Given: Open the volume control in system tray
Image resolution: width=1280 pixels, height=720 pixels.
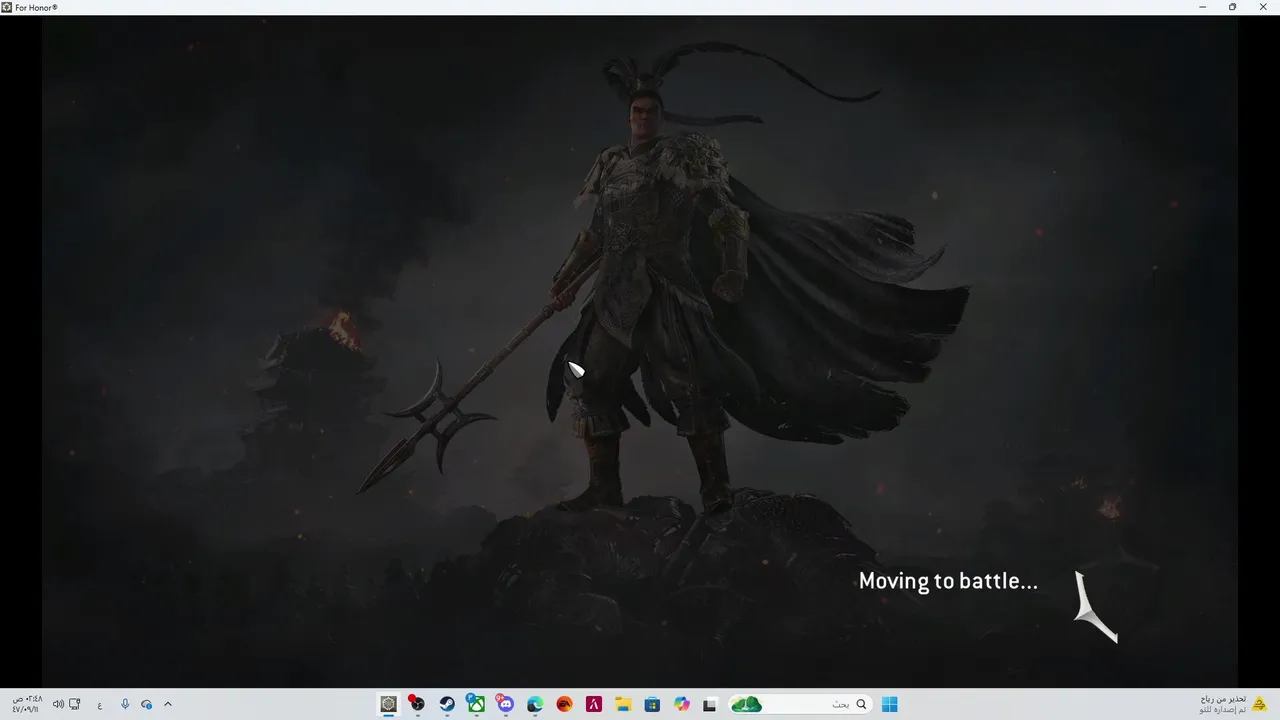Looking at the screenshot, I should pyautogui.click(x=58, y=704).
